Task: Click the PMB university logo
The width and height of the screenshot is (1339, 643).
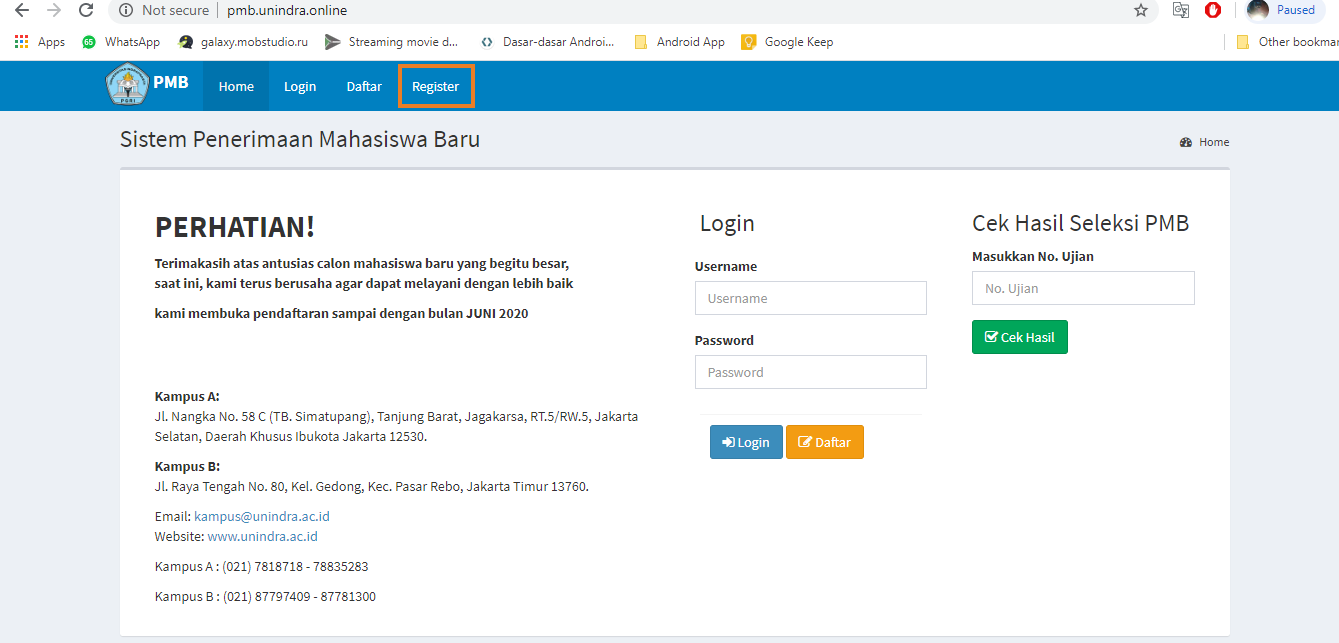Action: [x=127, y=85]
